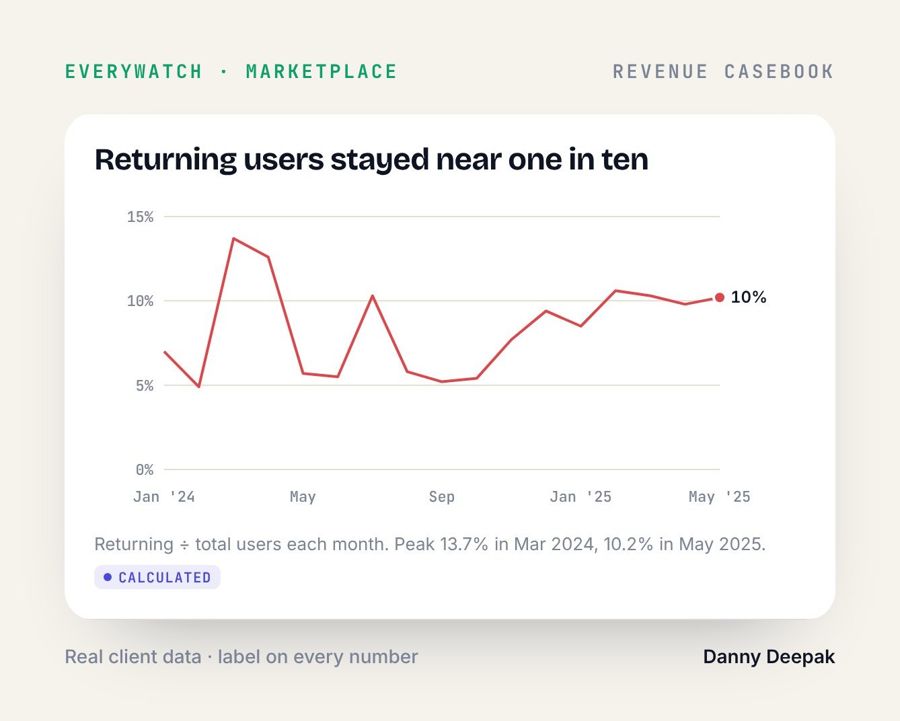
Task: Click the Jan '24 x-axis label
Action: pos(164,497)
